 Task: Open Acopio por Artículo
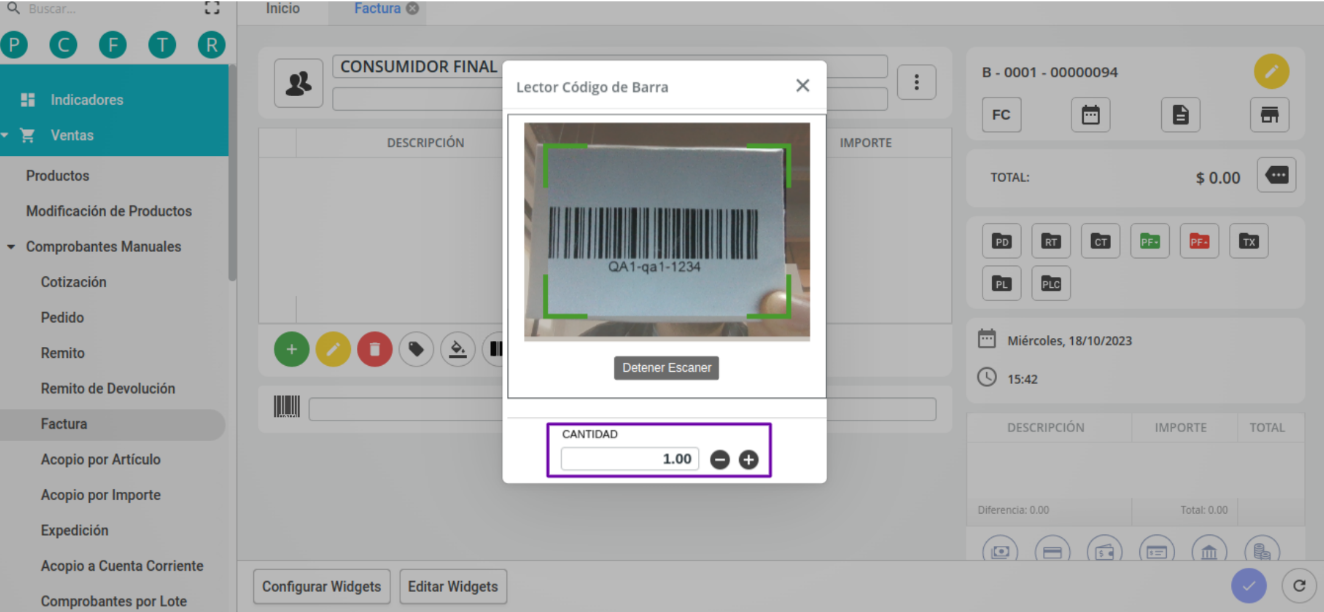[100, 460]
